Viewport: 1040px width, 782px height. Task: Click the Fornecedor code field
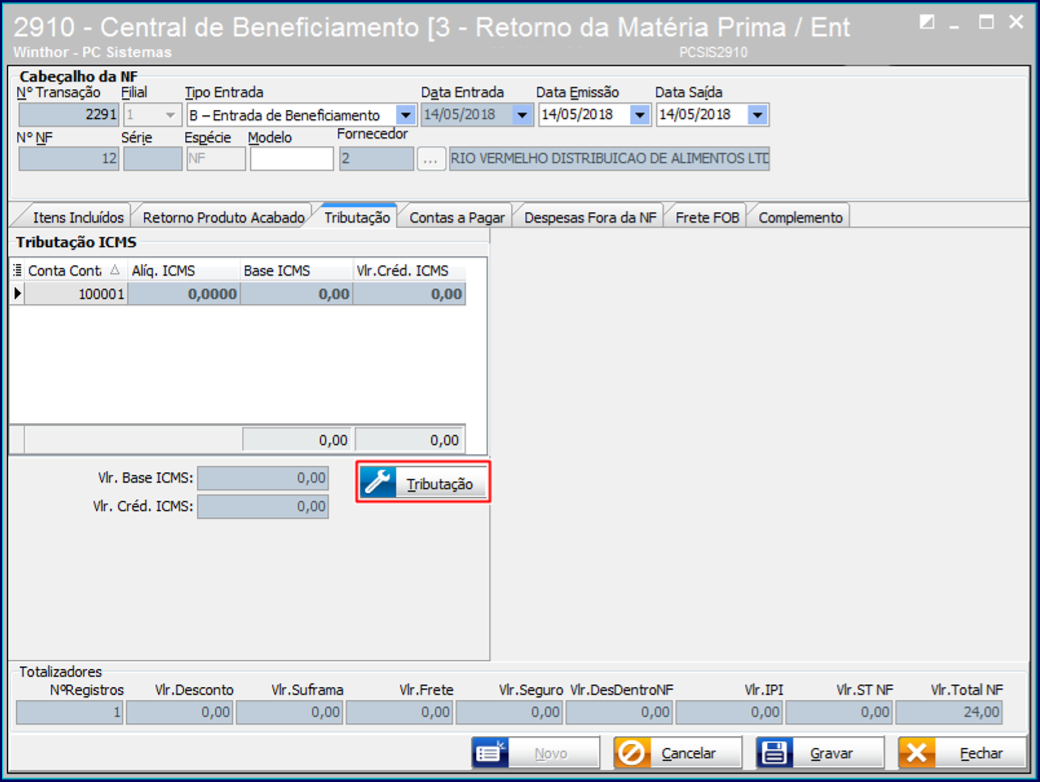coord(376,159)
